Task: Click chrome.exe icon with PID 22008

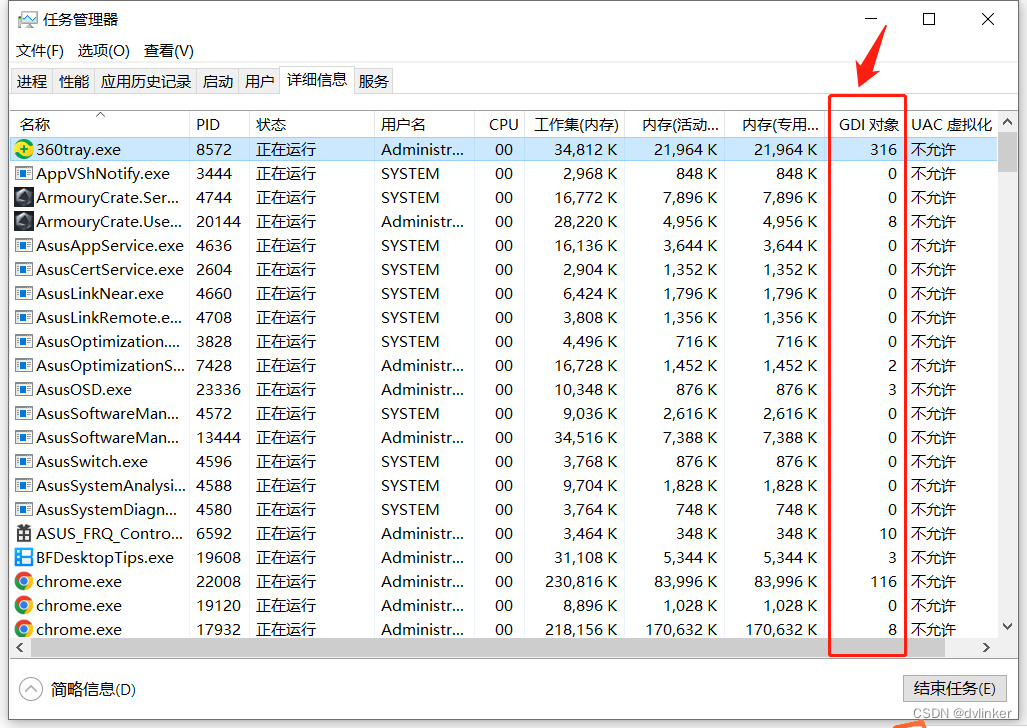Action: click(x=24, y=581)
